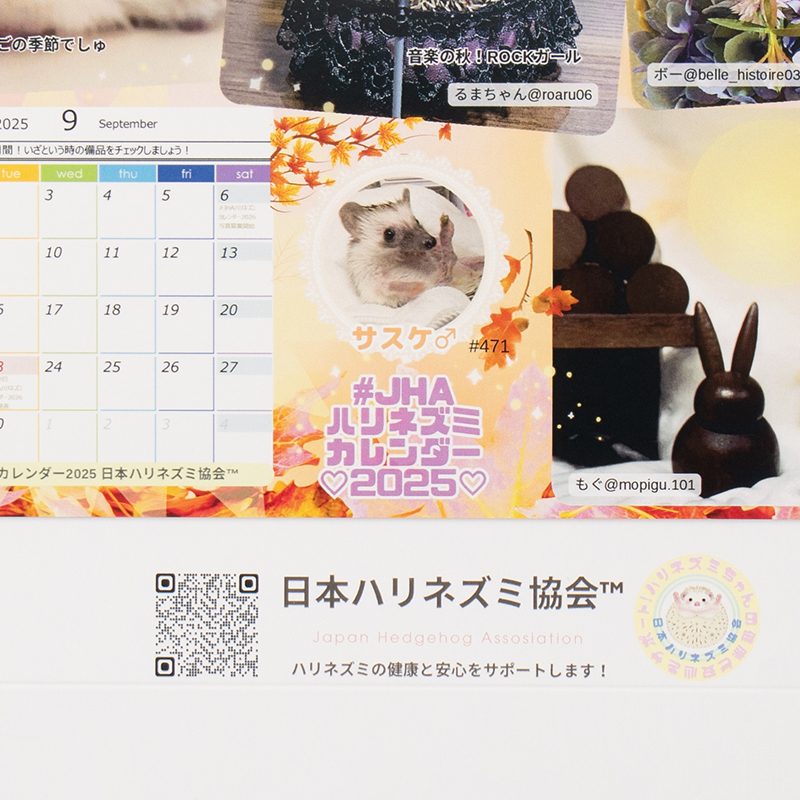Click the 'wed' weekday header
The image size is (800, 800).
click(69, 173)
